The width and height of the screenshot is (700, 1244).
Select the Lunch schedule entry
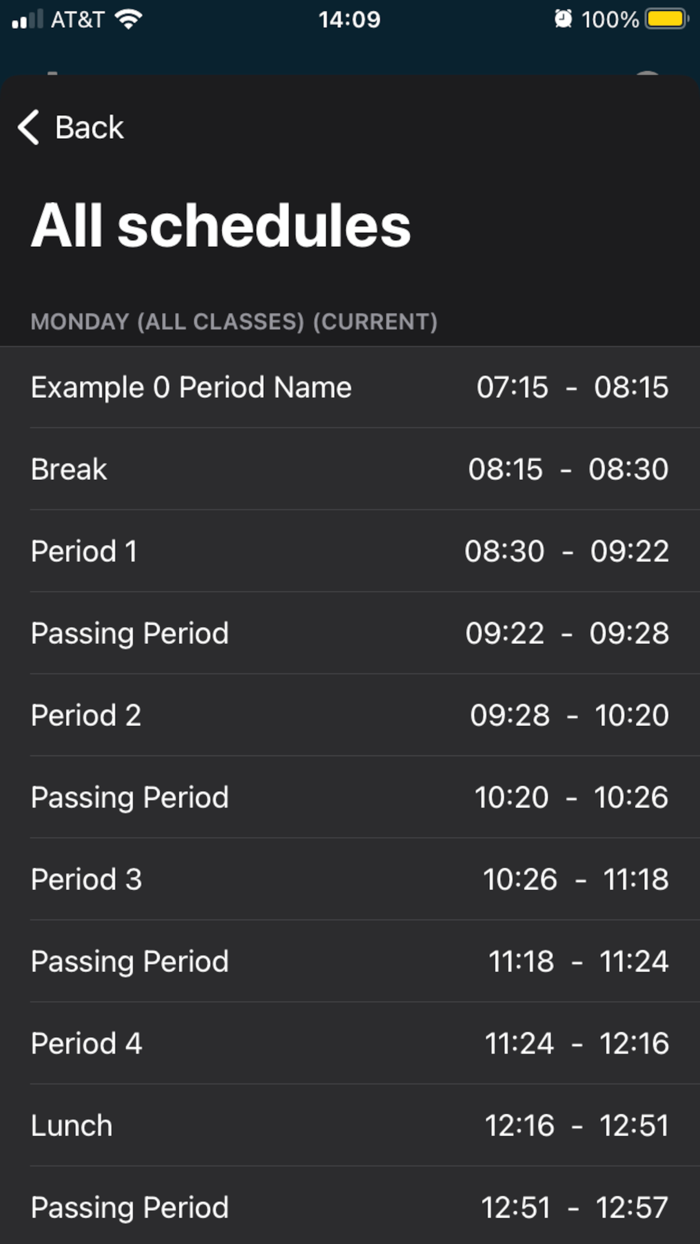(x=350, y=1125)
